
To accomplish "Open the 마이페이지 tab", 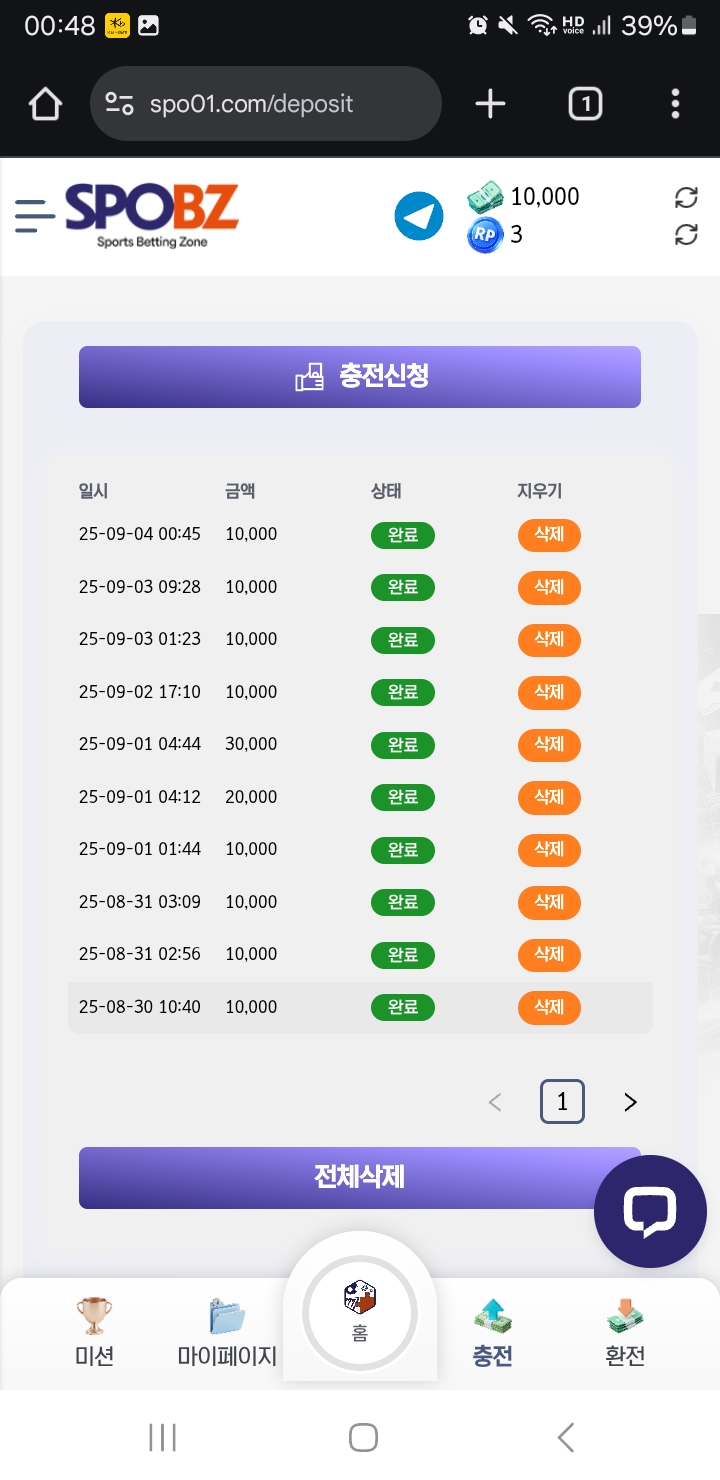I will [227, 1332].
